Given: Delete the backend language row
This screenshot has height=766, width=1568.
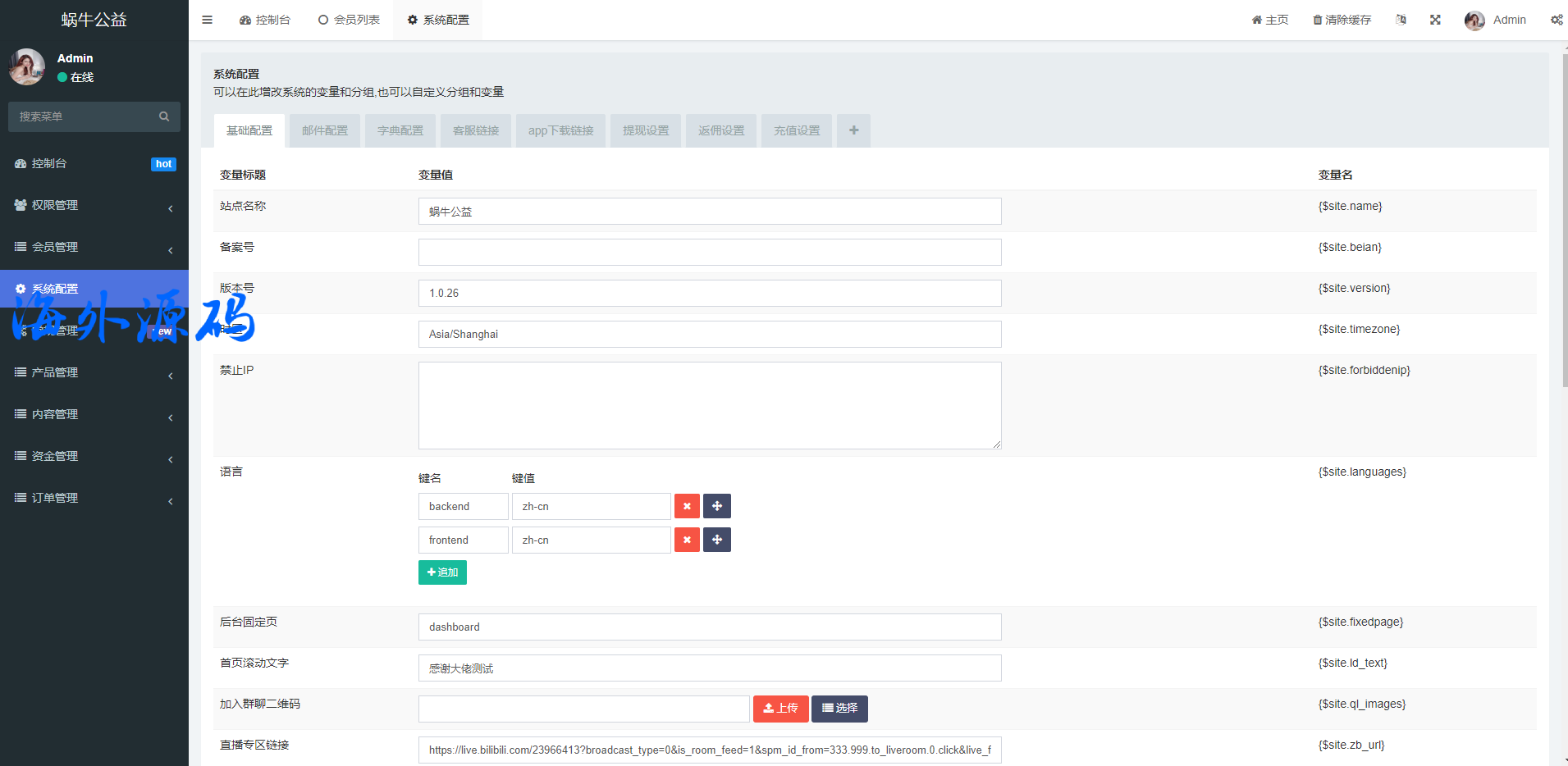Looking at the screenshot, I should click(687, 506).
